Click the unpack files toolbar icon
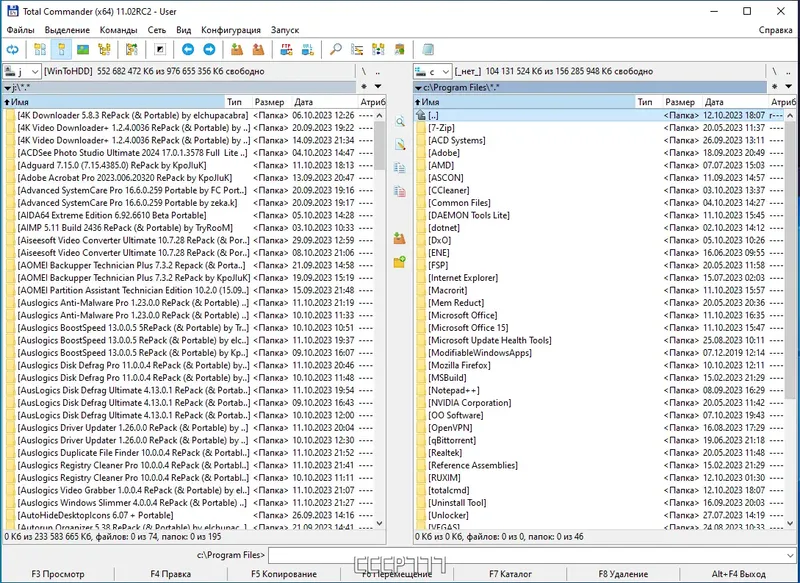 (259, 49)
